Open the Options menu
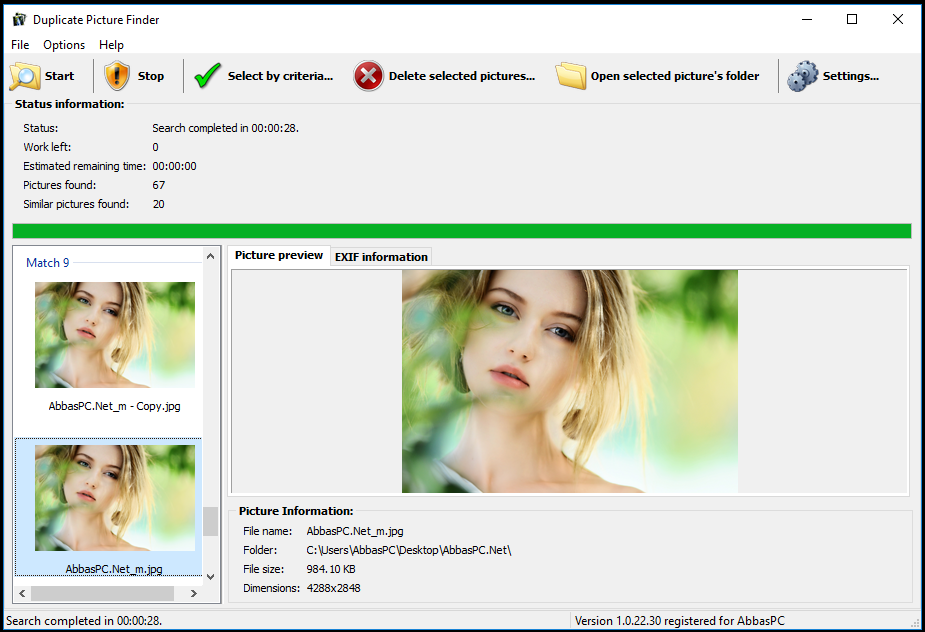This screenshot has height=632, width=925. pos(64,45)
